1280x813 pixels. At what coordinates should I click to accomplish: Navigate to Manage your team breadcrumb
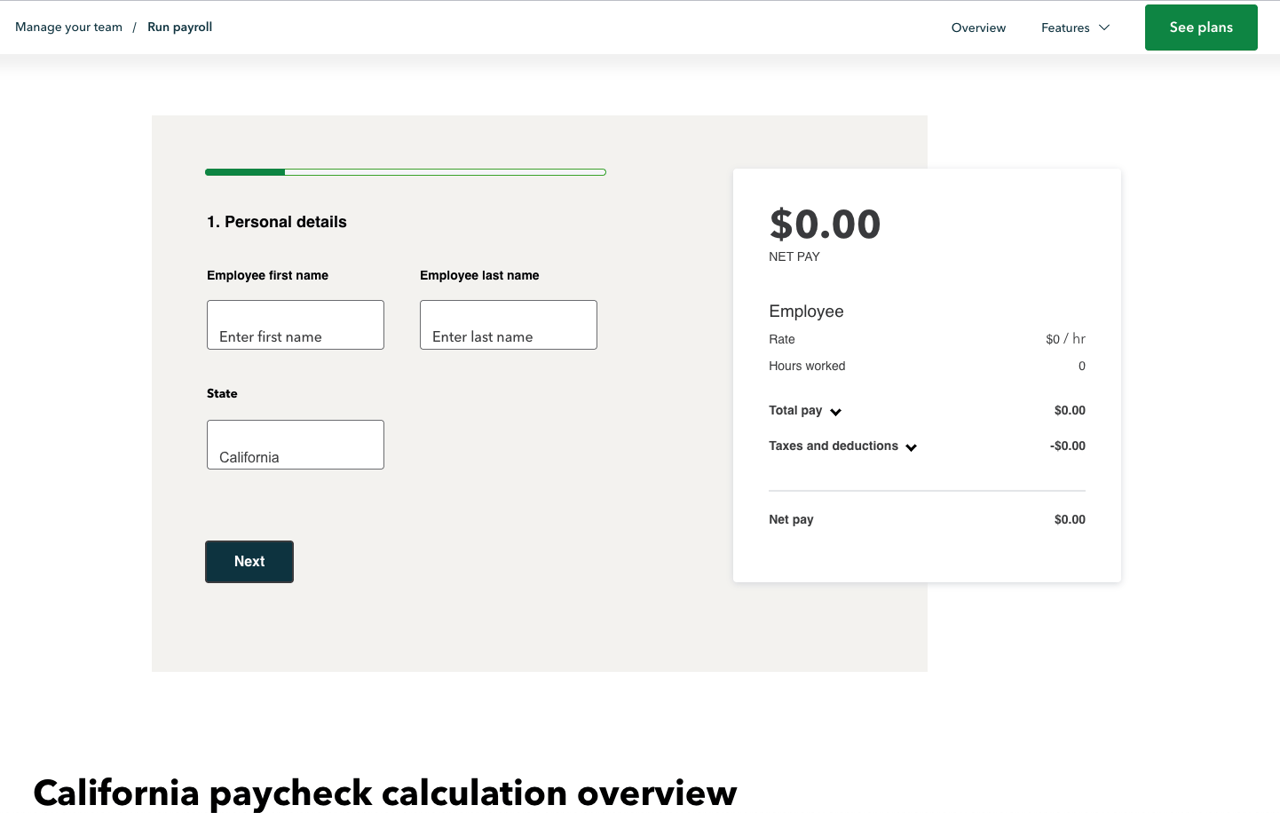[68, 27]
